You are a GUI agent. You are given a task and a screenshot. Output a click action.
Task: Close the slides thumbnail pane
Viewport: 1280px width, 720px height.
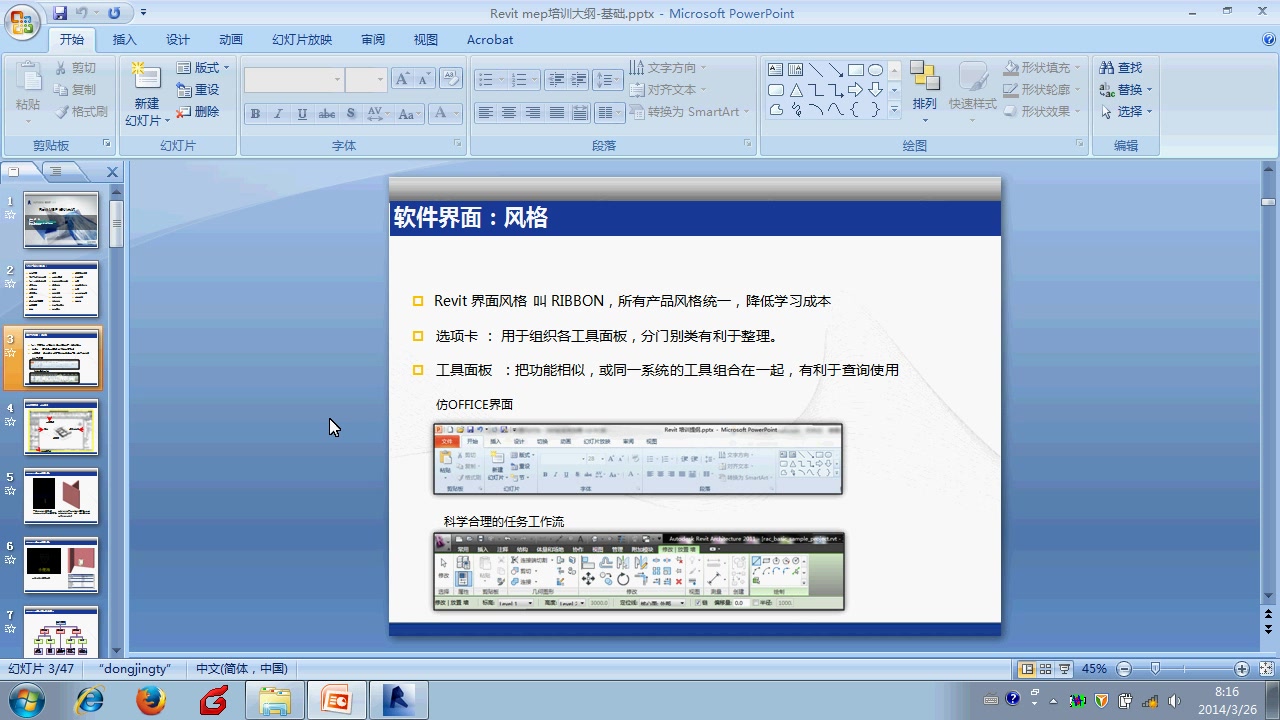(x=112, y=172)
